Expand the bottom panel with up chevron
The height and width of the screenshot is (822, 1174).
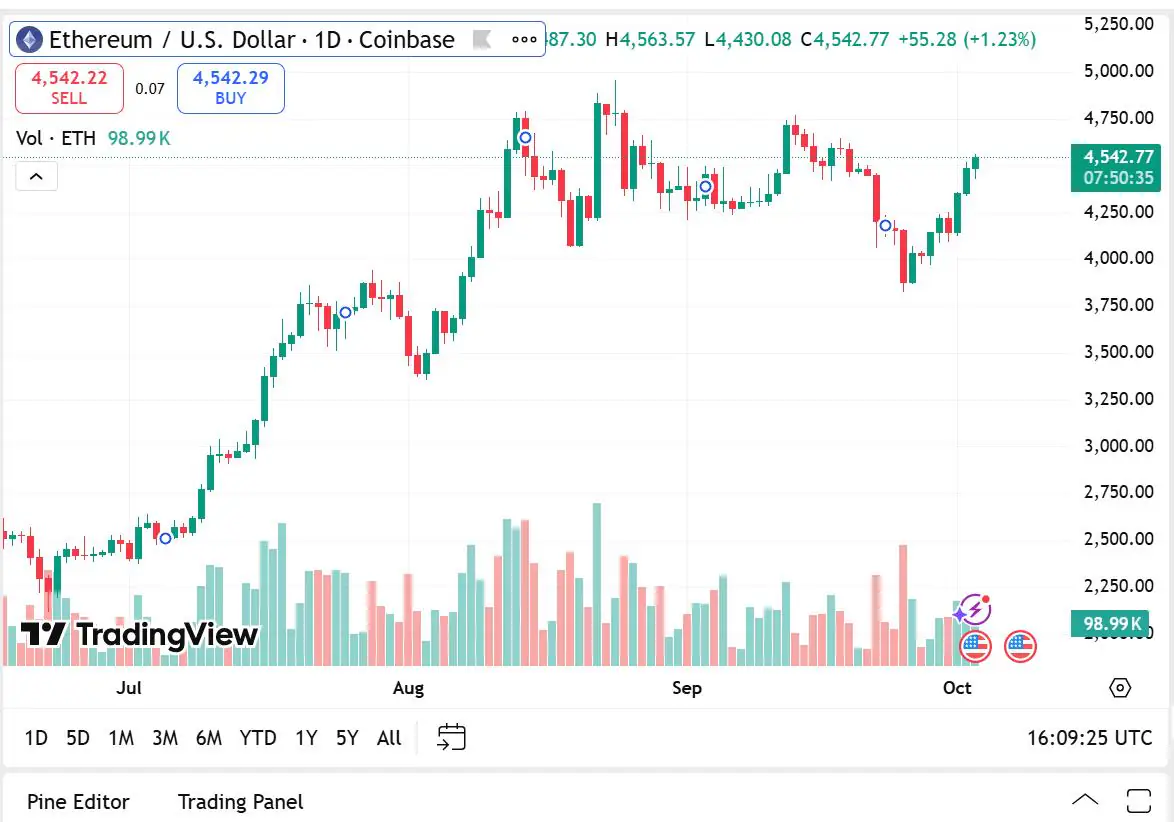pos(1085,801)
